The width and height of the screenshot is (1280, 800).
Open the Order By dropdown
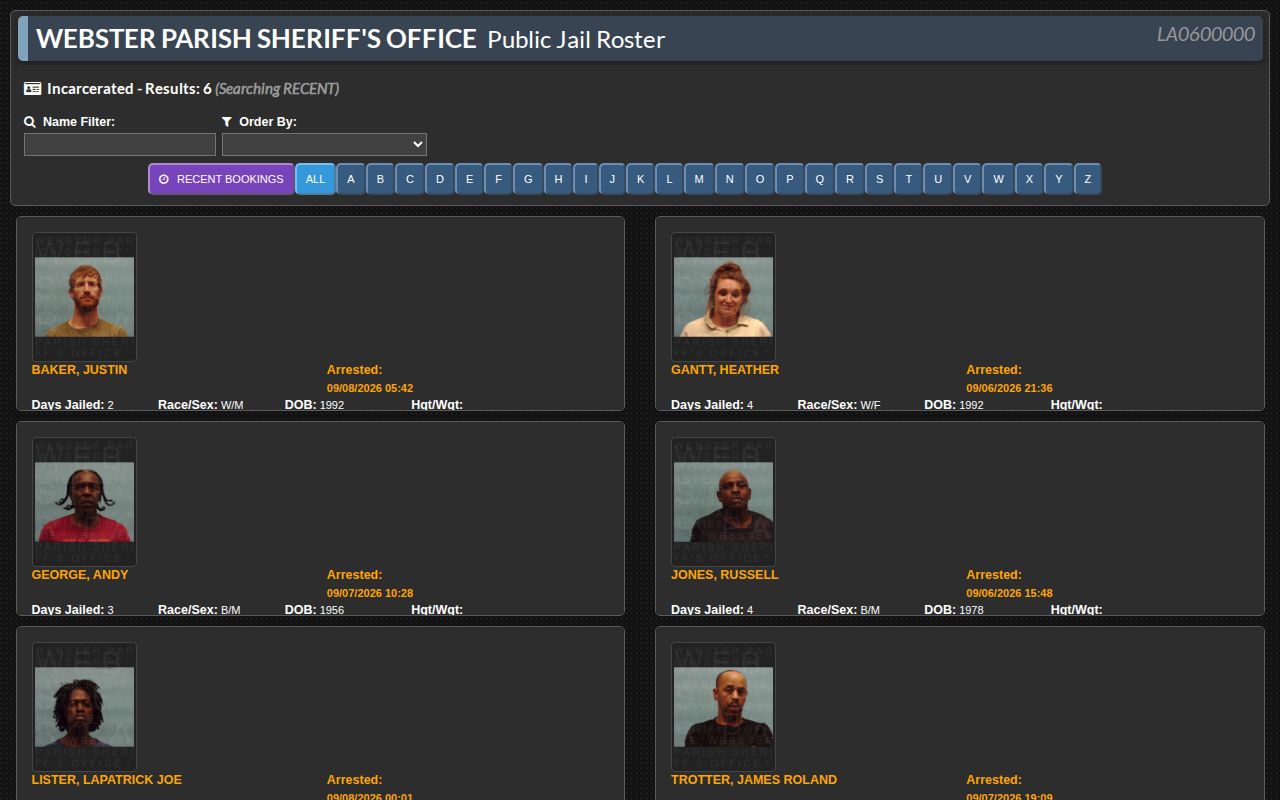pyautogui.click(x=324, y=145)
